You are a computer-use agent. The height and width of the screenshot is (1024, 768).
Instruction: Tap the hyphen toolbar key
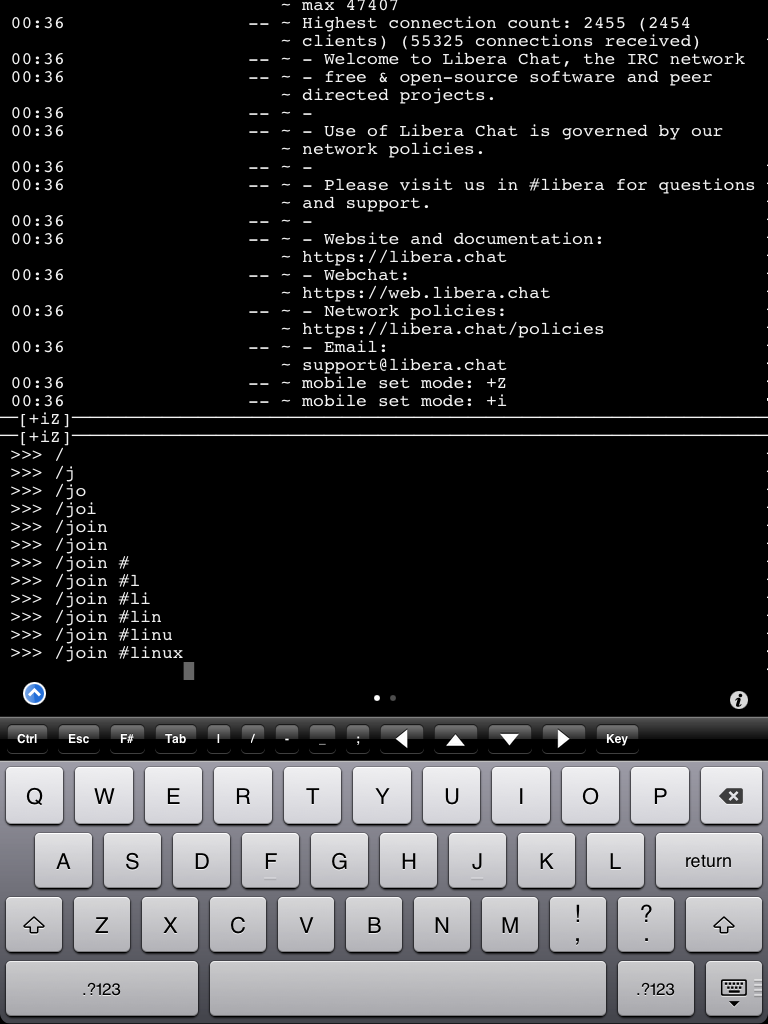tap(287, 739)
